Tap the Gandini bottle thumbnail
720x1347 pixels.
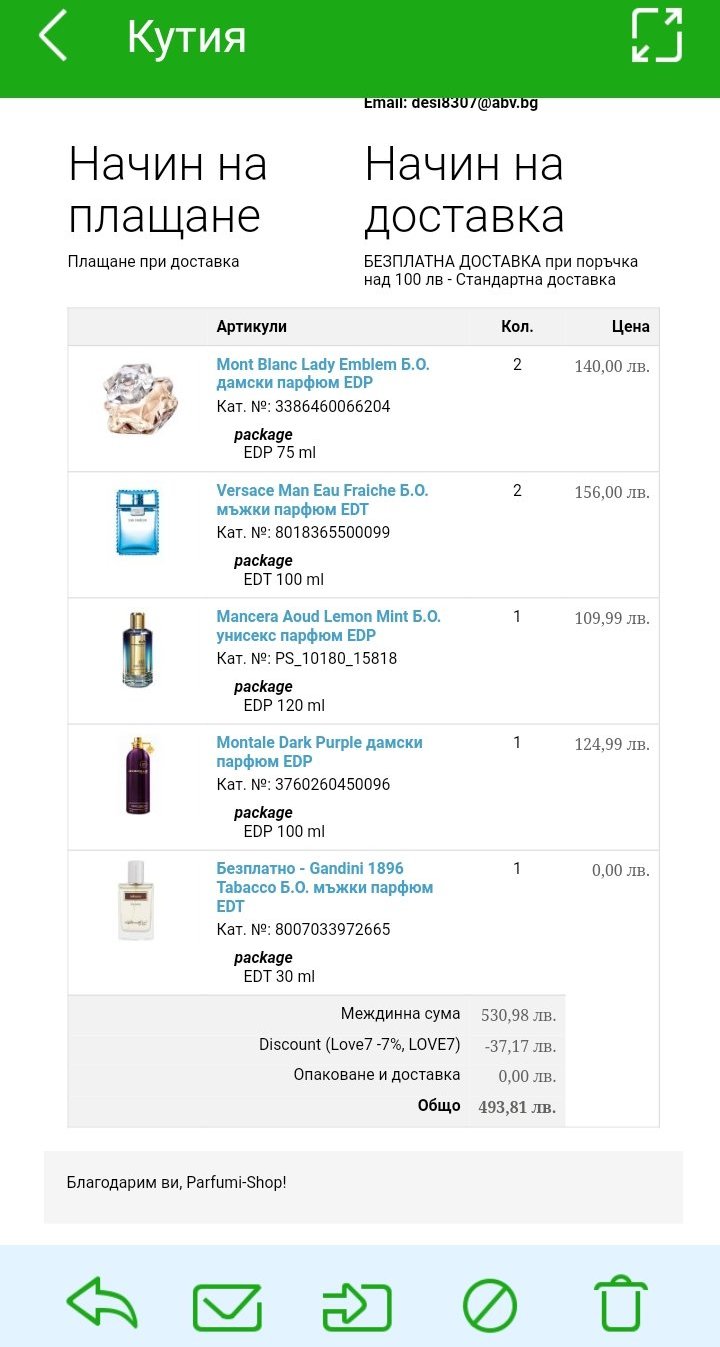click(136, 900)
